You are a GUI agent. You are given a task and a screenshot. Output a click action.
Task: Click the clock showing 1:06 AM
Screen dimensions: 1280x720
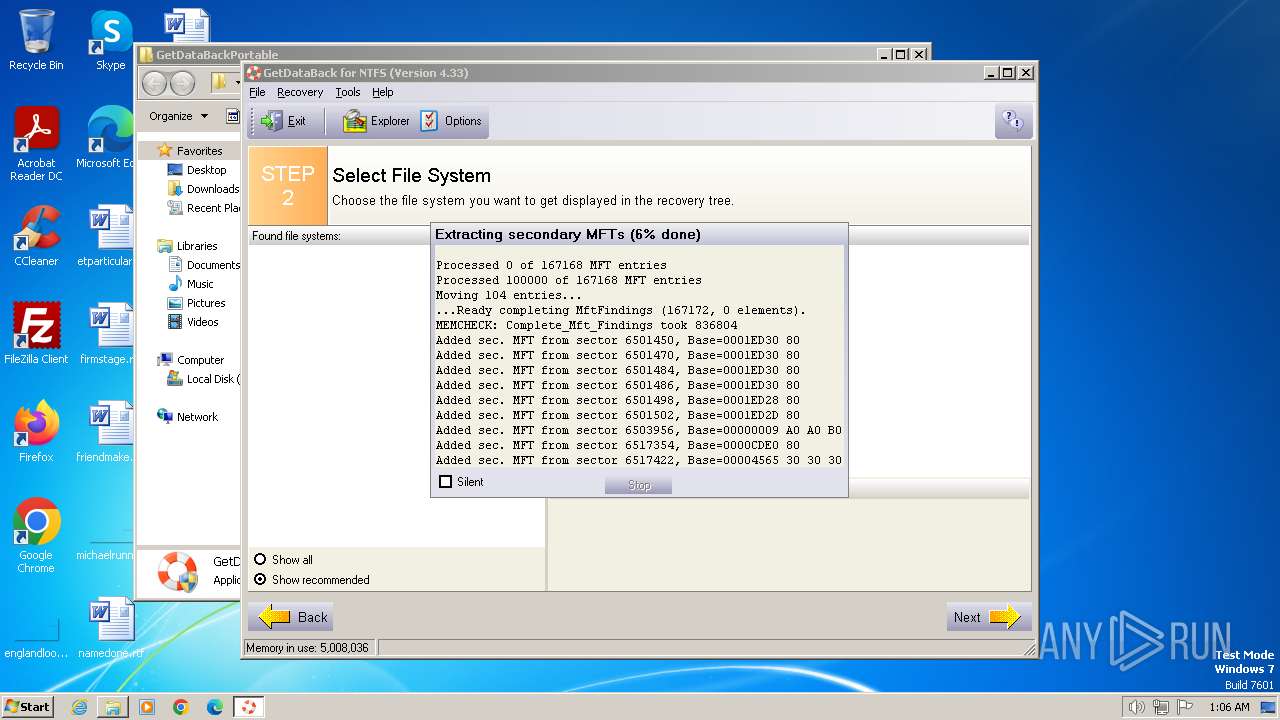tap(1229, 707)
